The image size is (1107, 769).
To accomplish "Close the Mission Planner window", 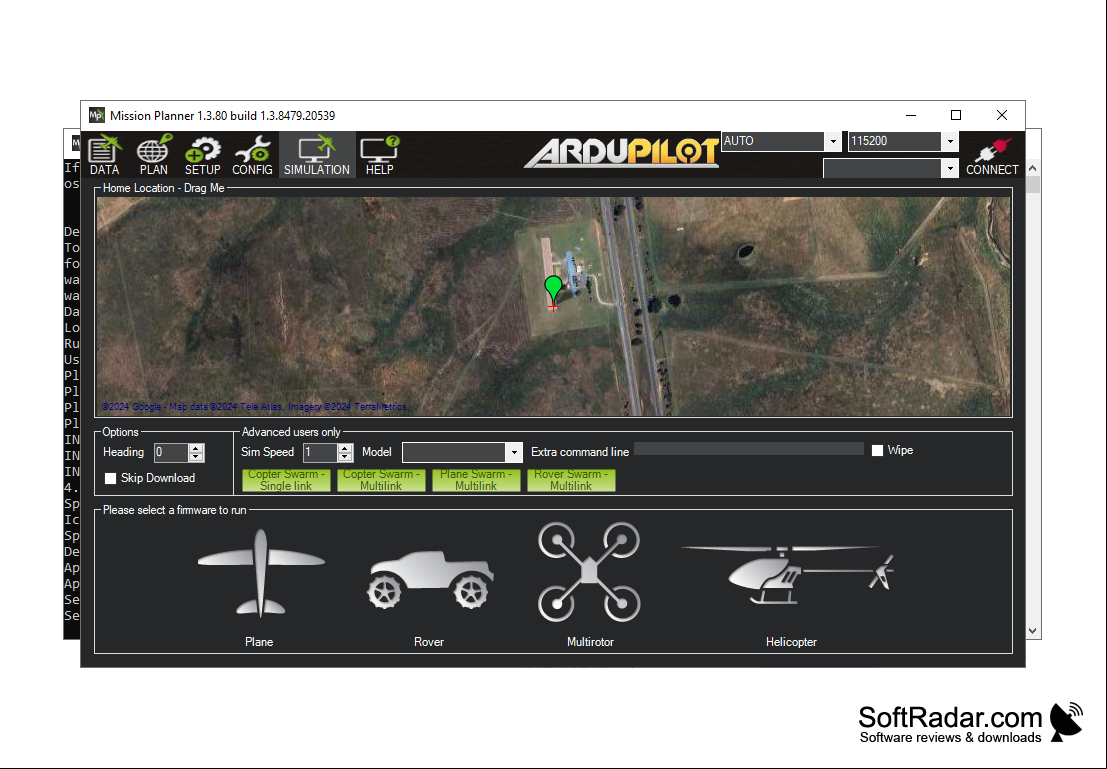I will (1002, 115).
